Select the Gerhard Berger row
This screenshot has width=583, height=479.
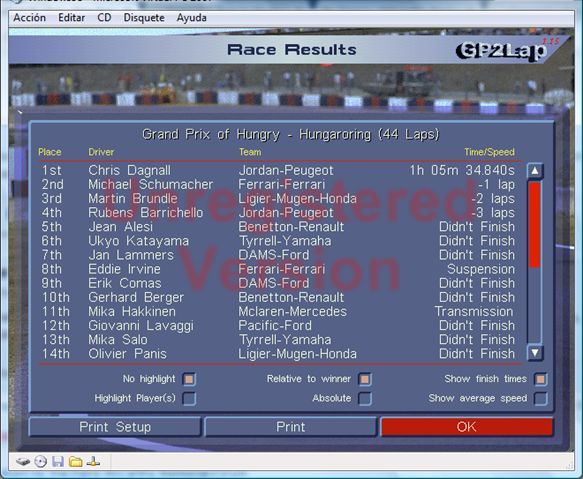[x=278, y=298]
